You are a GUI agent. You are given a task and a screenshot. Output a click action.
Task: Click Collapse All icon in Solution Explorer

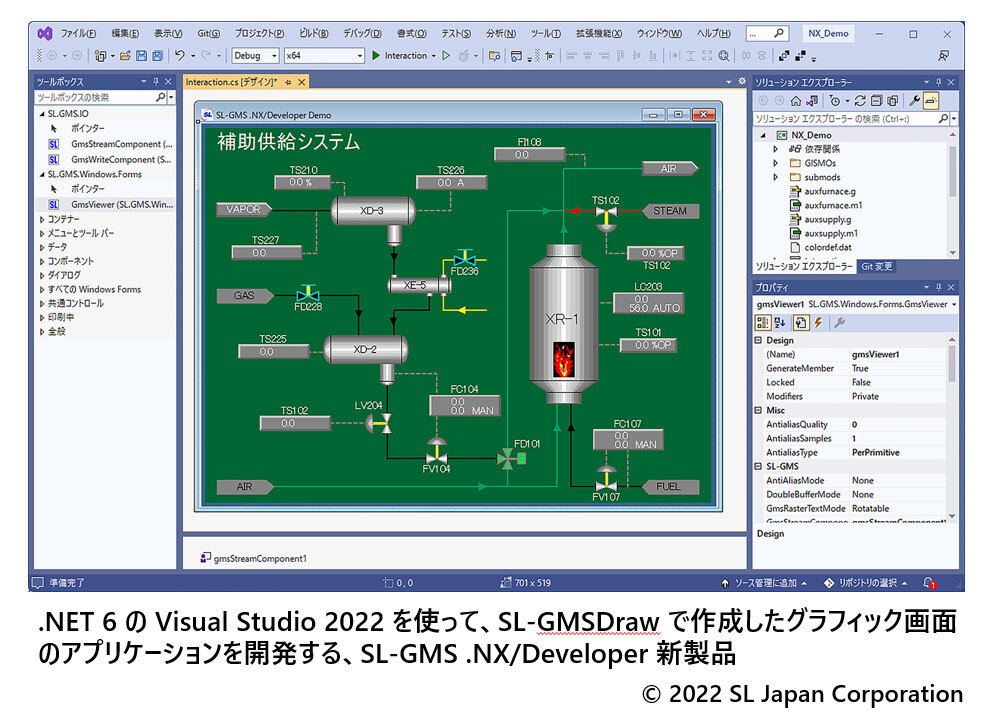876,101
